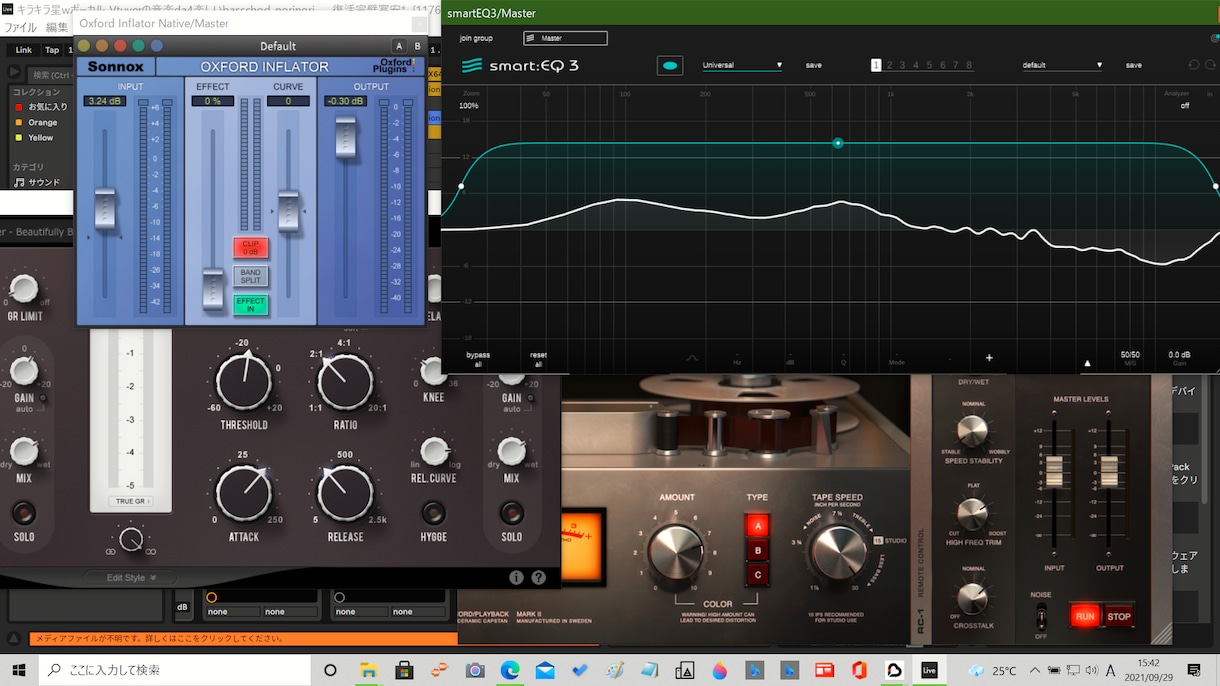Toggle the CLIP 0 dB button in Oxford Inflator
This screenshot has height=686, width=1220.
250,248
